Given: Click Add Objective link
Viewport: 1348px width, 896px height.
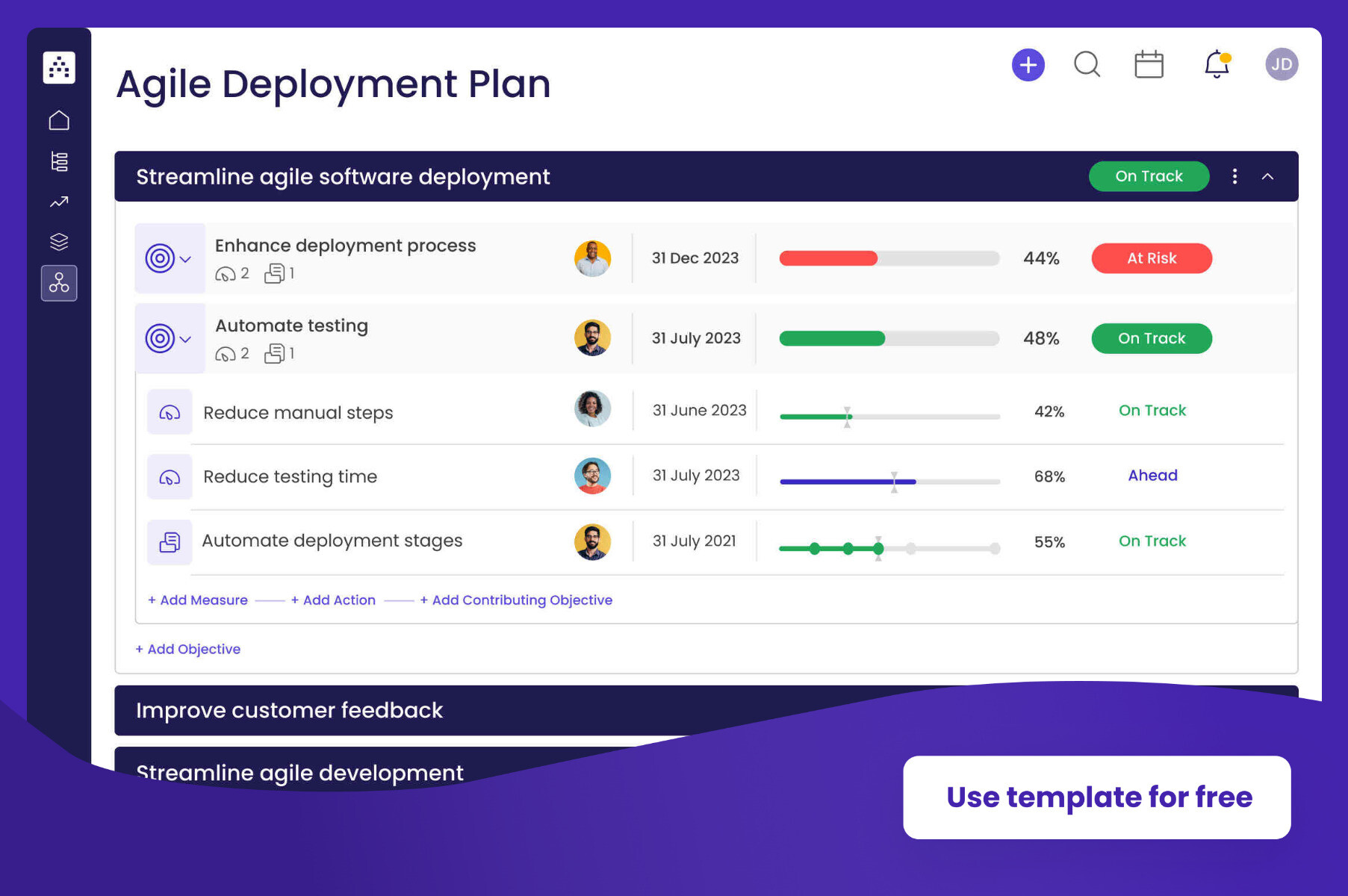Looking at the screenshot, I should pos(187,649).
